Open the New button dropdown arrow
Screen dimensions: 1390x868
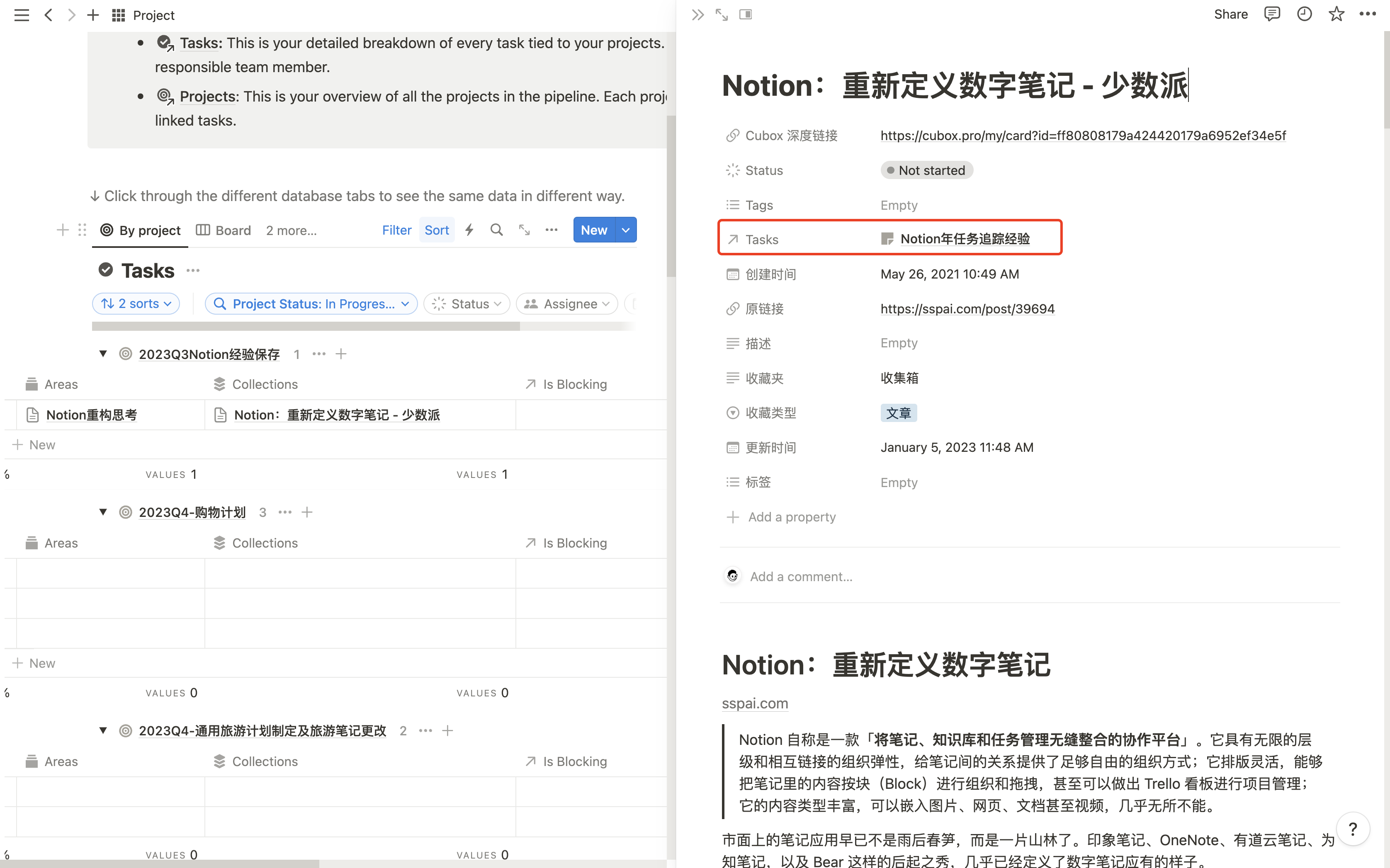coord(626,230)
